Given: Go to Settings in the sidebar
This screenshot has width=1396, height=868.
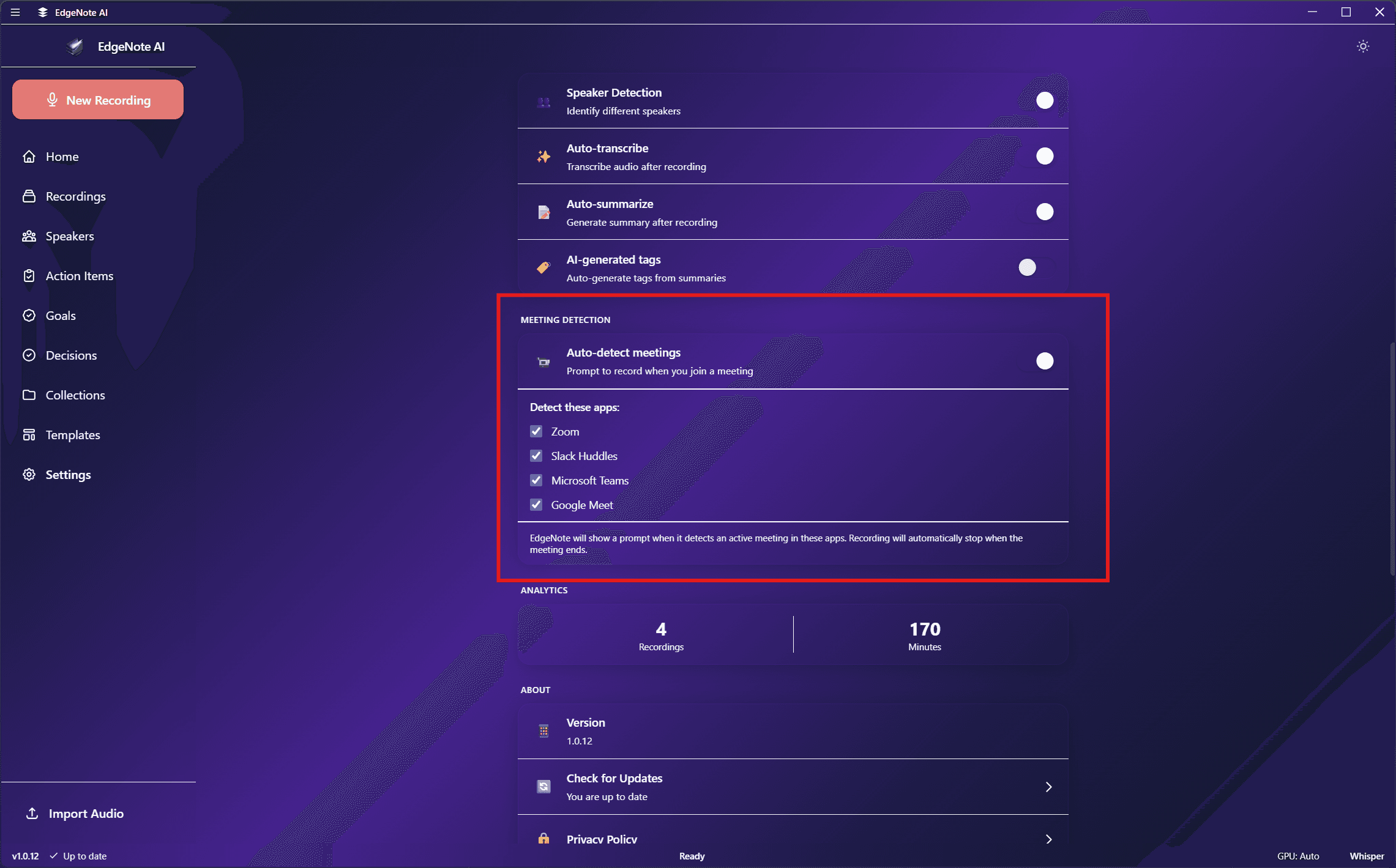Looking at the screenshot, I should 68,474.
